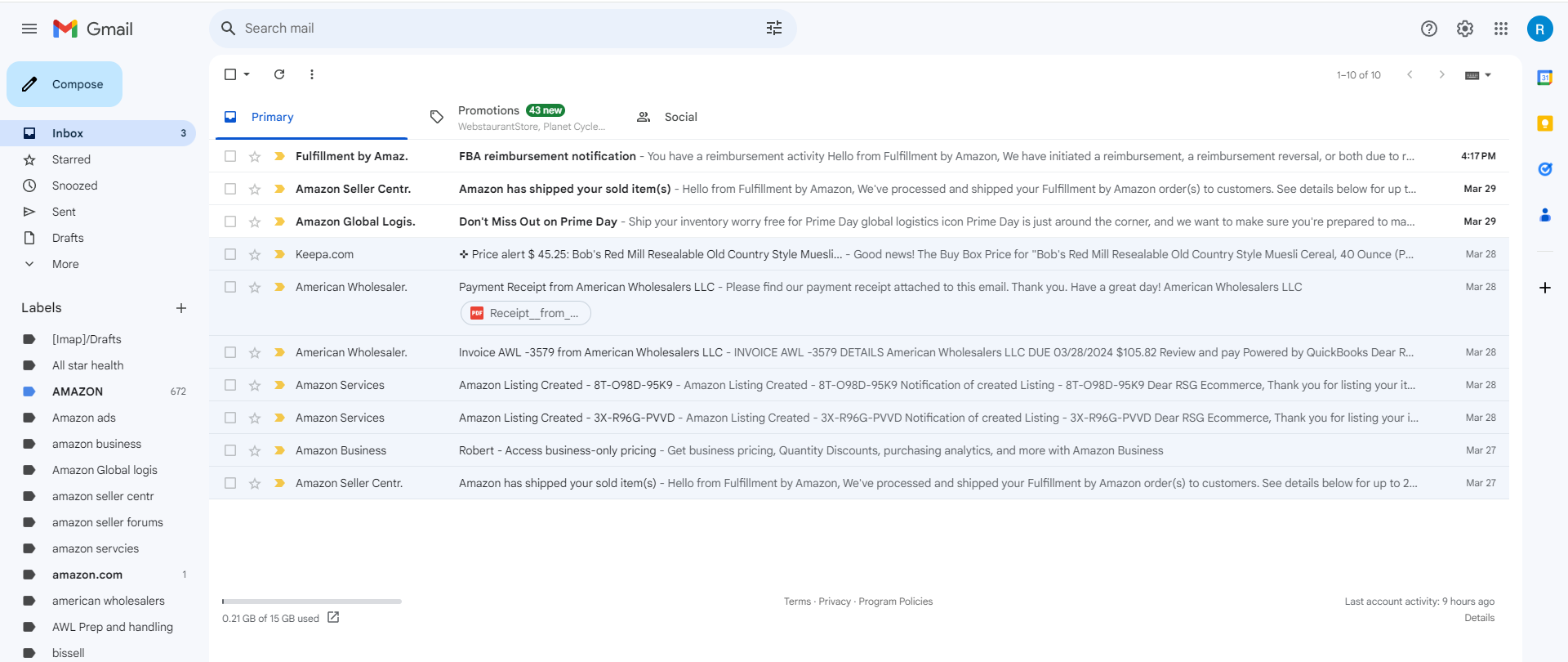The image size is (1568, 662).
Task: Open Google Tasks side panel
Action: (x=1545, y=169)
